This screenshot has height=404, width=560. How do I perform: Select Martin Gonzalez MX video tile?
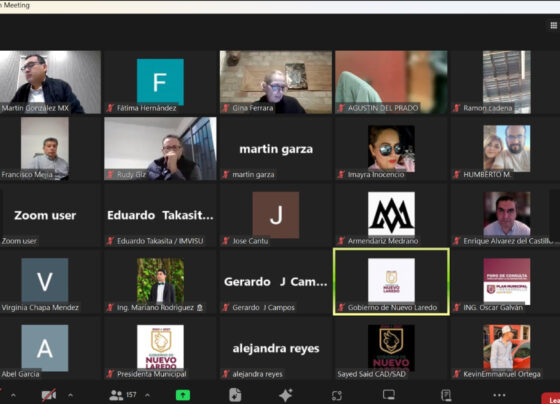point(50,82)
